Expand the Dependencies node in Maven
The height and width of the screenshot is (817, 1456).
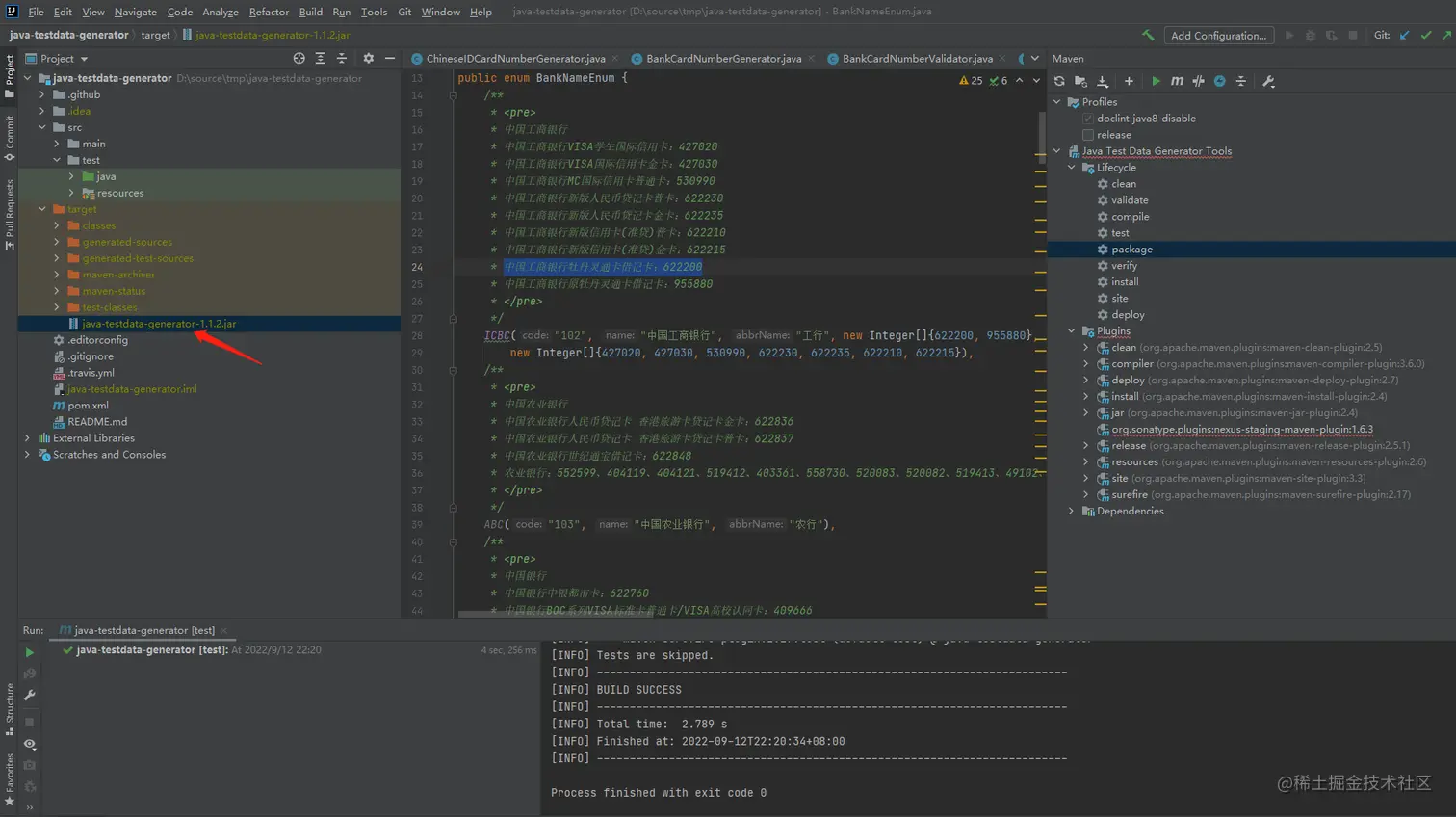coord(1071,512)
